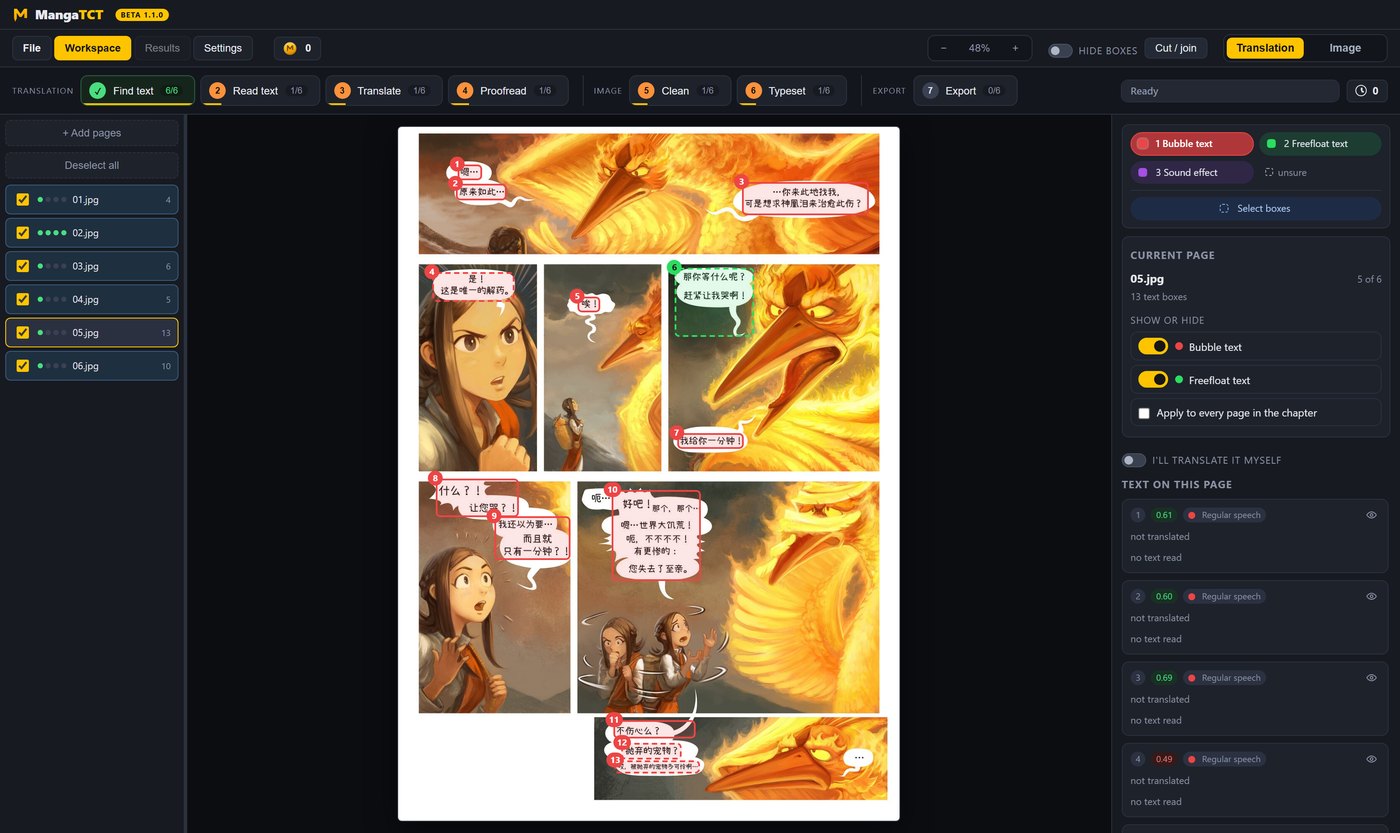The image size is (1400, 833).
Task: Open page 02.jpg in the list
Action: point(92,233)
